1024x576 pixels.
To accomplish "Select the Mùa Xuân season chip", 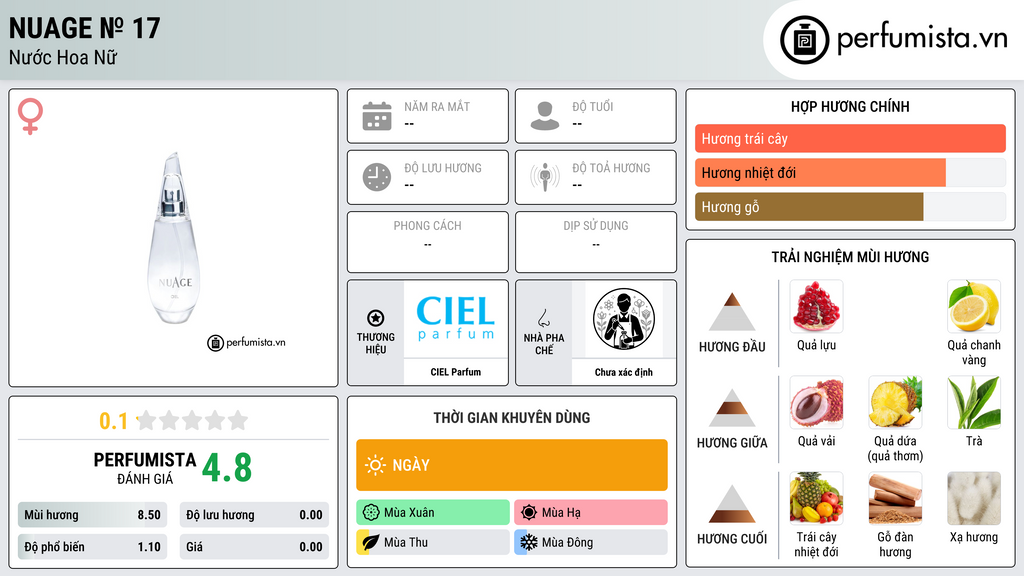I will pos(433,512).
